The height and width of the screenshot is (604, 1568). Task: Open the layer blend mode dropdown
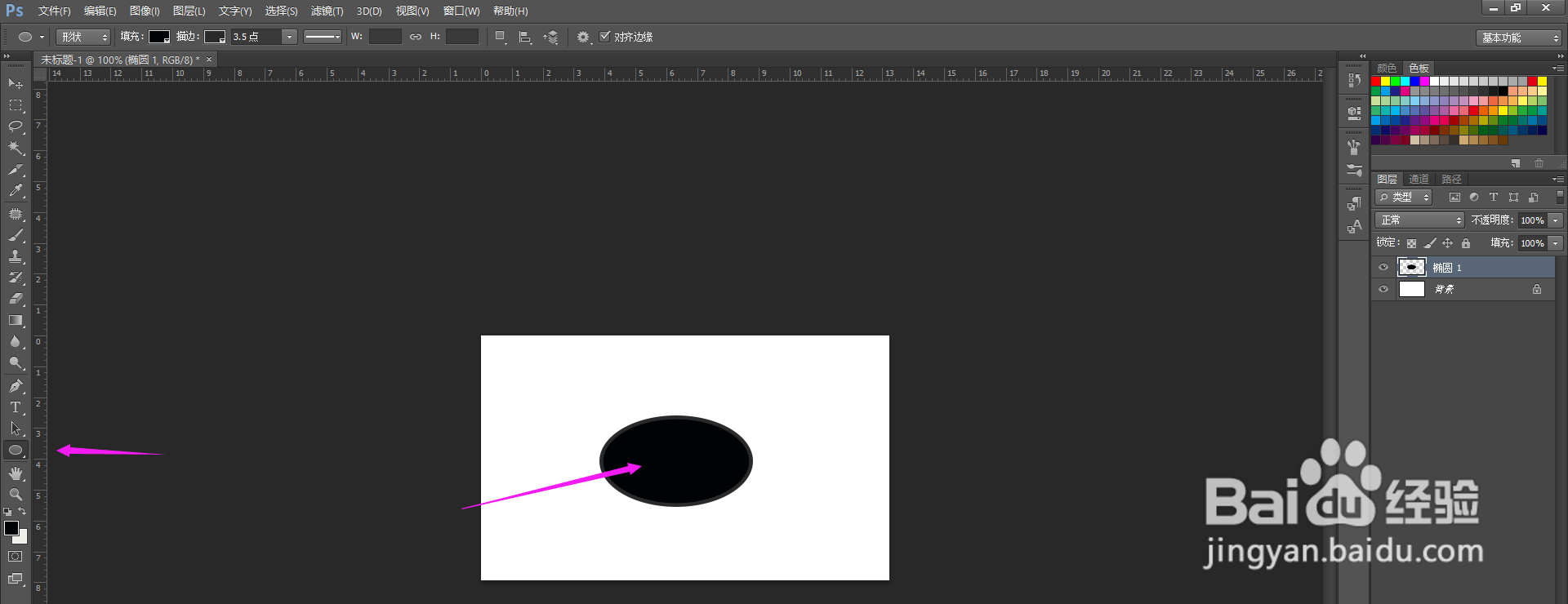point(1420,220)
